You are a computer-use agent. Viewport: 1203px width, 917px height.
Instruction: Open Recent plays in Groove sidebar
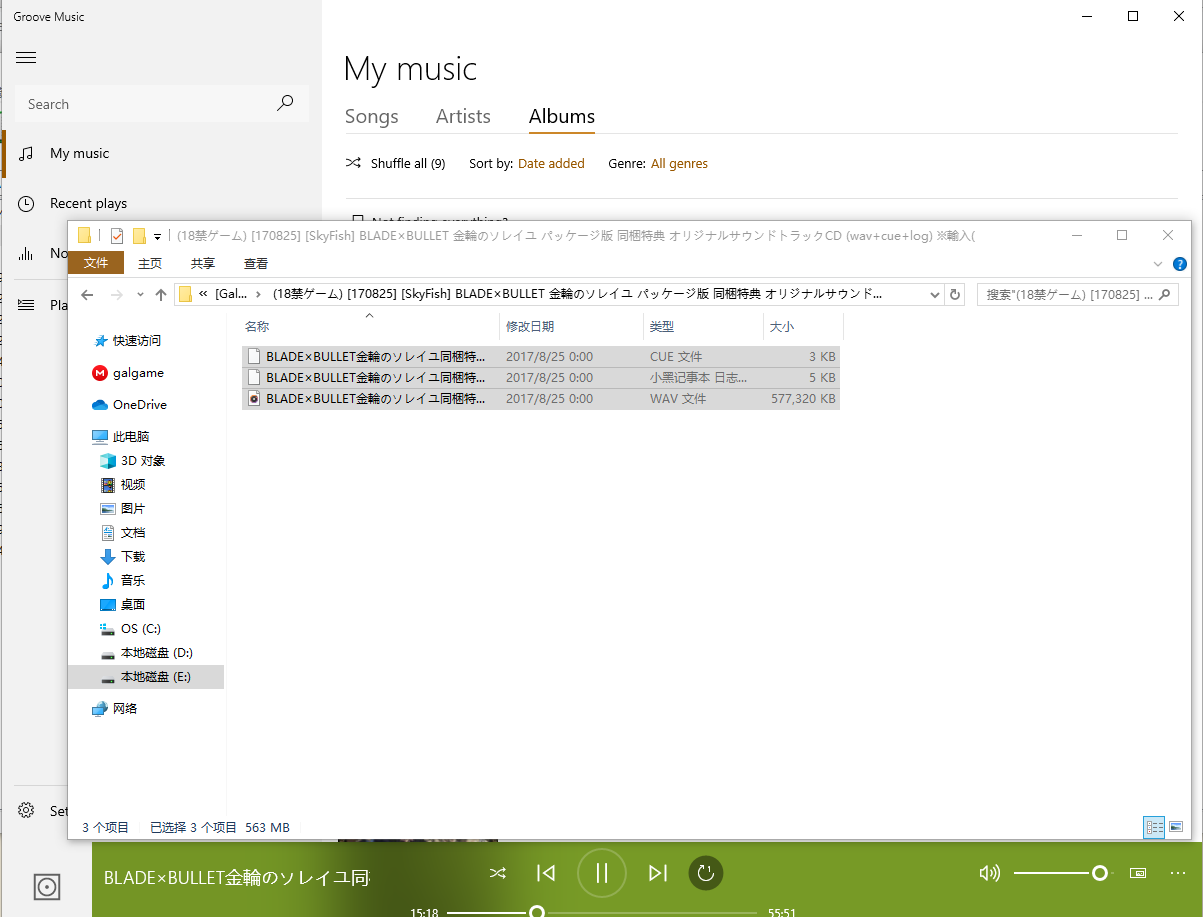coord(88,203)
